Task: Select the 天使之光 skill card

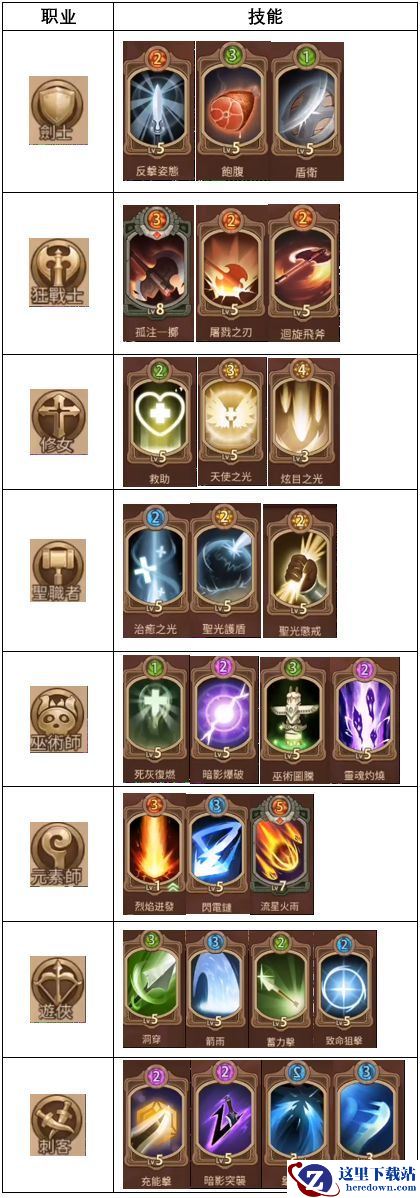Action: click(x=231, y=422)
